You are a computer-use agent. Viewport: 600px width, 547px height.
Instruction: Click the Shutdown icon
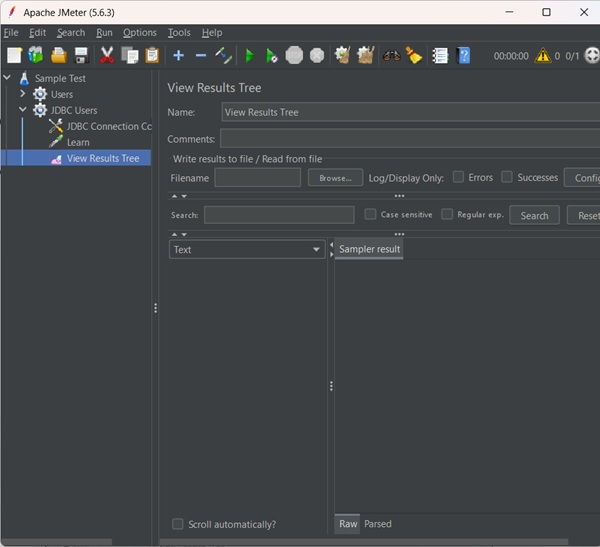tap(317, 56)
